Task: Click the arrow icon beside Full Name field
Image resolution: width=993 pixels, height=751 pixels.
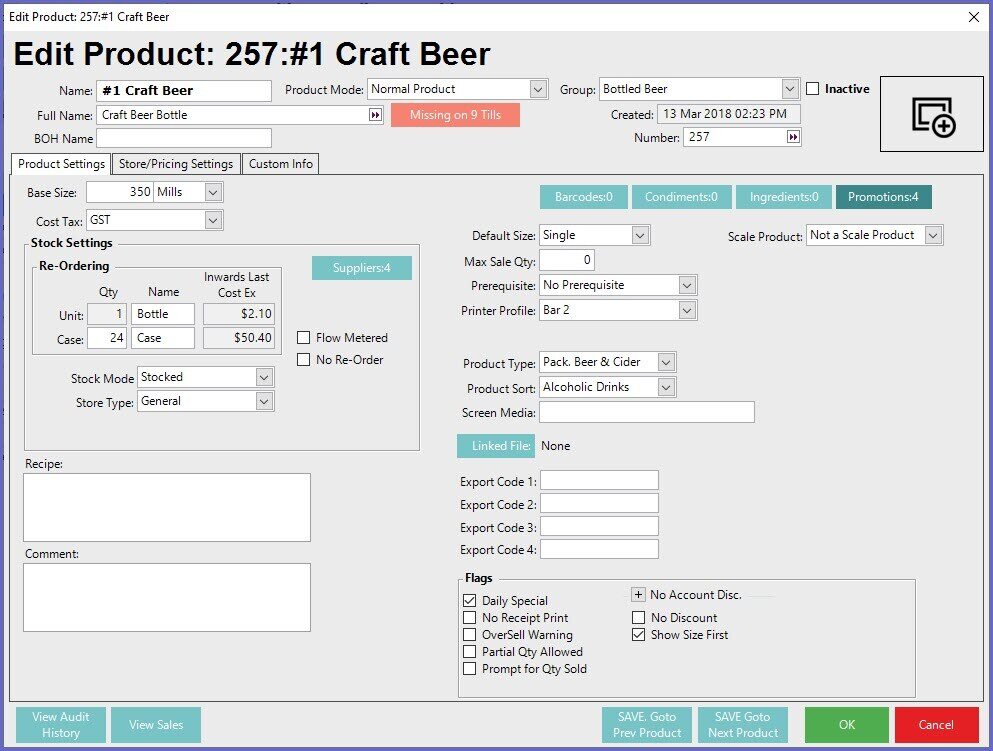Action: (x=375, y=115)
